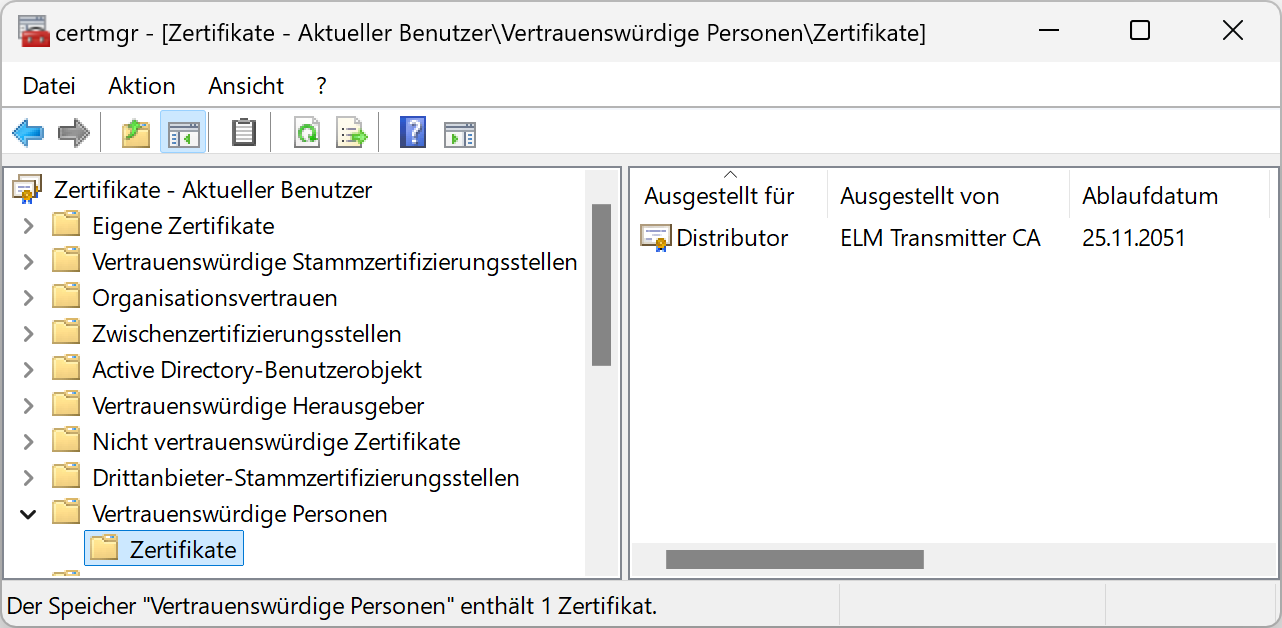
Task: Click the selected Zertifikate subfolder icon
Action: coord(104,549)
